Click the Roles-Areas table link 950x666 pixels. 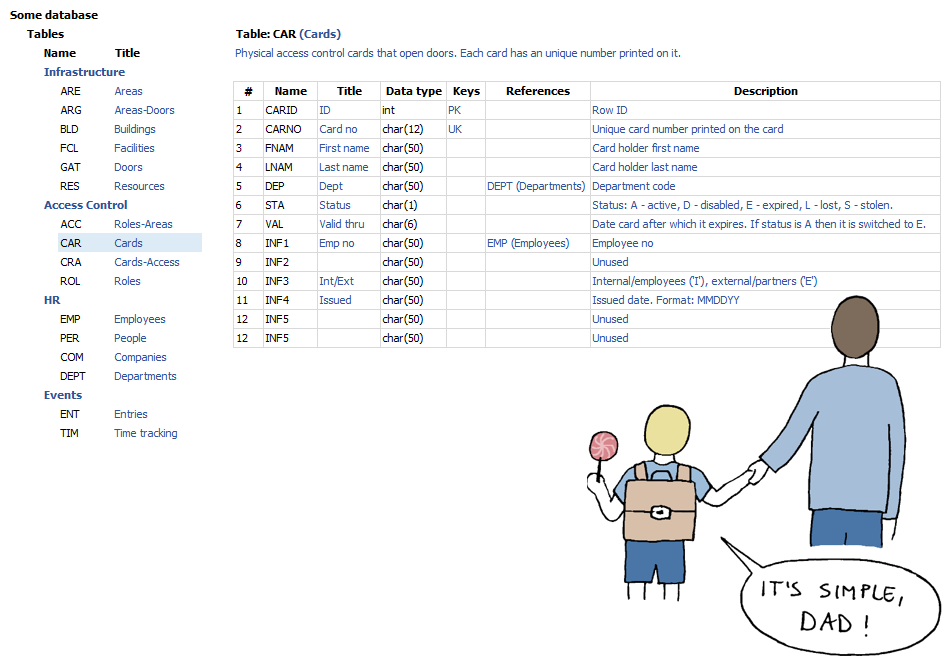coord(143,224)
